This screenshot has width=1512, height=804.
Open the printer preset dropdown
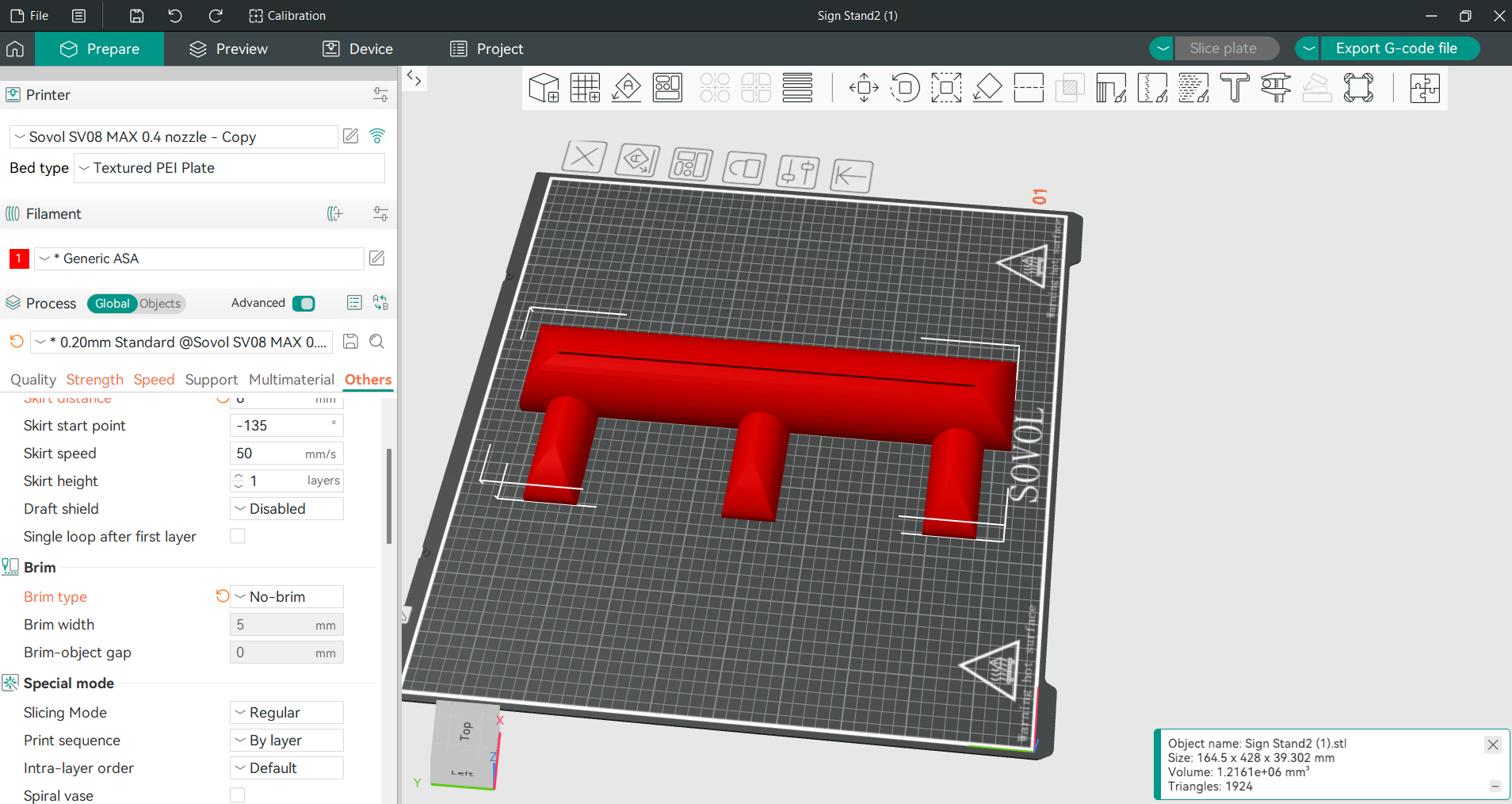point(174,136)
